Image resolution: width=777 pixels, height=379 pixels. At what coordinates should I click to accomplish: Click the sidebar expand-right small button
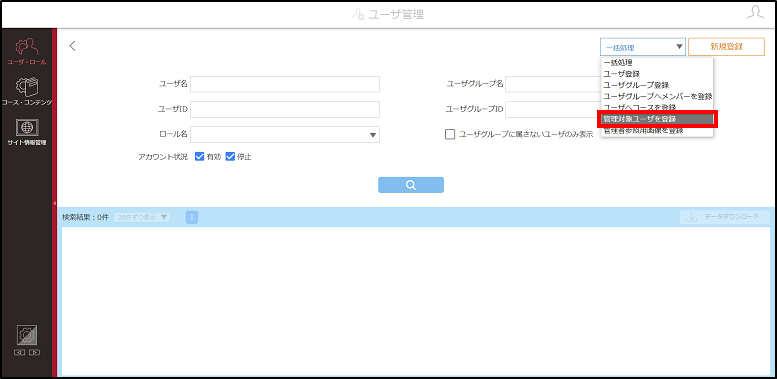35,353
